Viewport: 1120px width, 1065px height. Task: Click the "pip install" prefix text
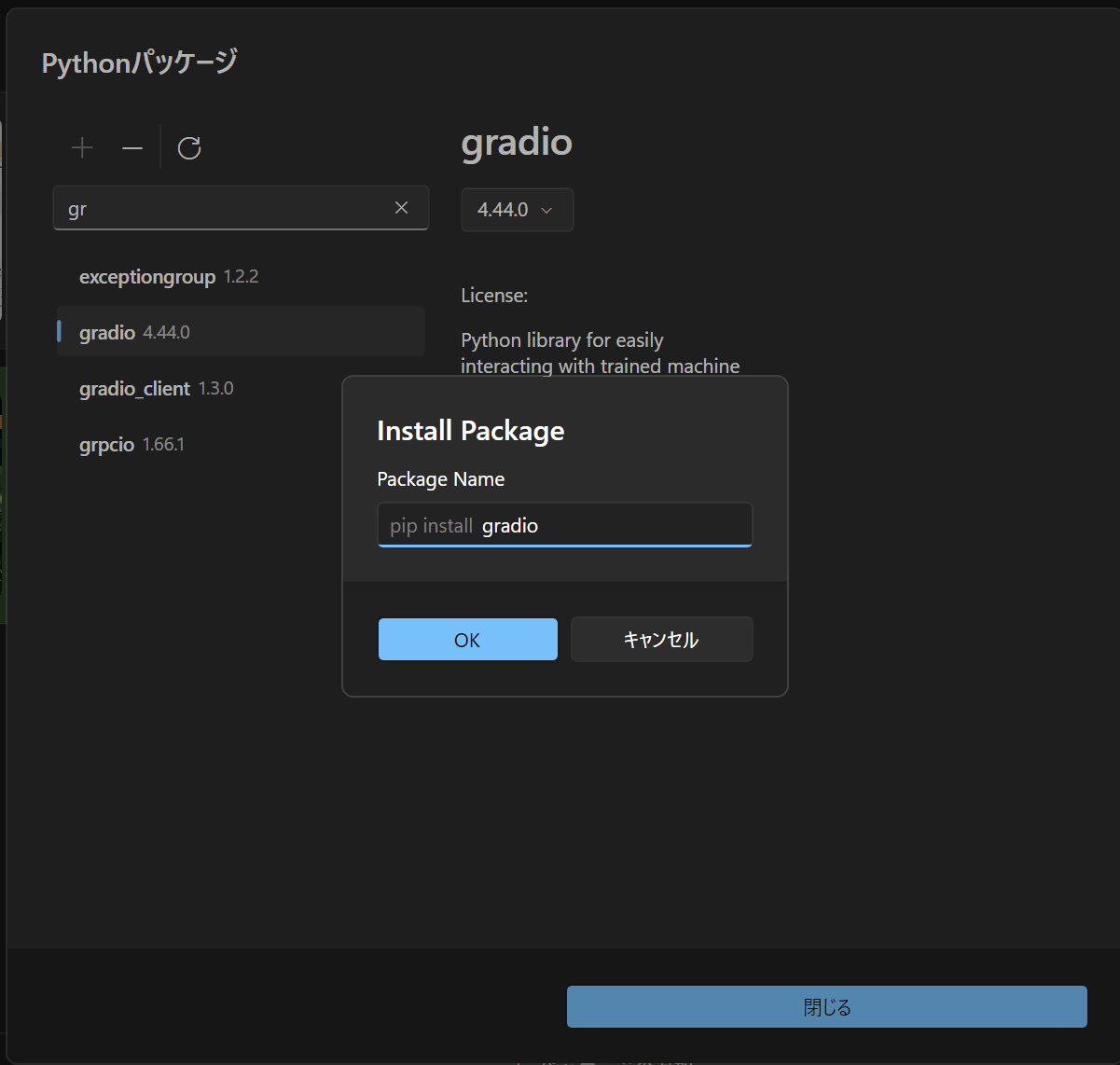[431, 526]
